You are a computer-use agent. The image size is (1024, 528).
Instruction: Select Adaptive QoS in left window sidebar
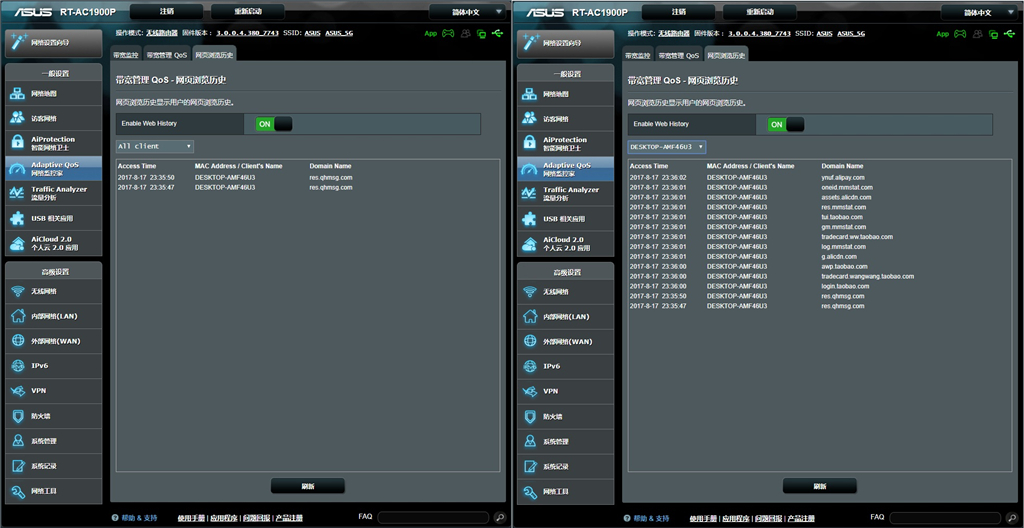[x=54, y=169]
